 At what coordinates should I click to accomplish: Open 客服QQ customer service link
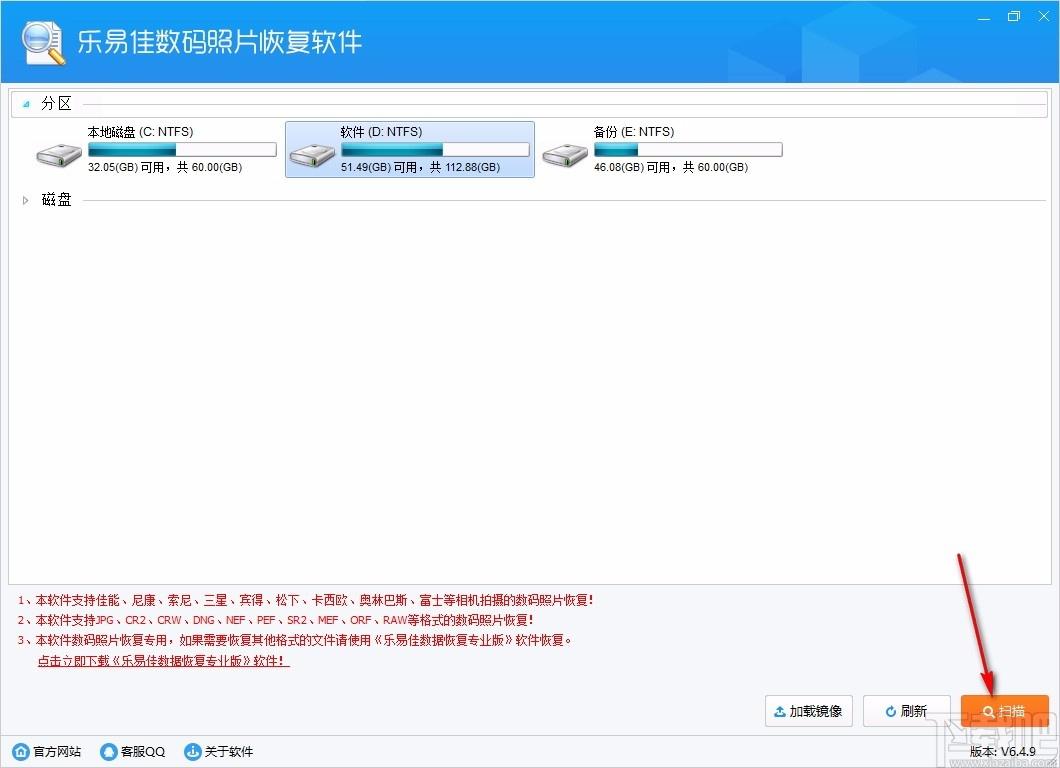tap(132, 751)
